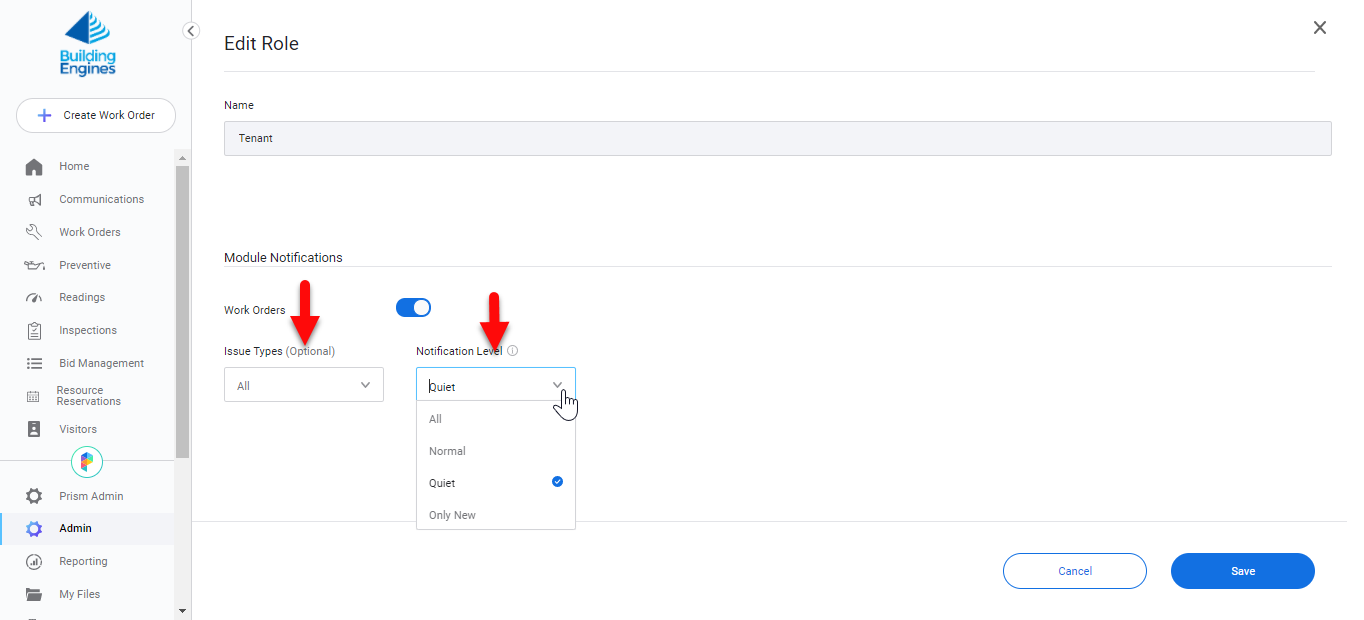Viewport: 1364px width, 620px height.
Task: Click the sidebar scroll down arrow
Action: (182, 609)
